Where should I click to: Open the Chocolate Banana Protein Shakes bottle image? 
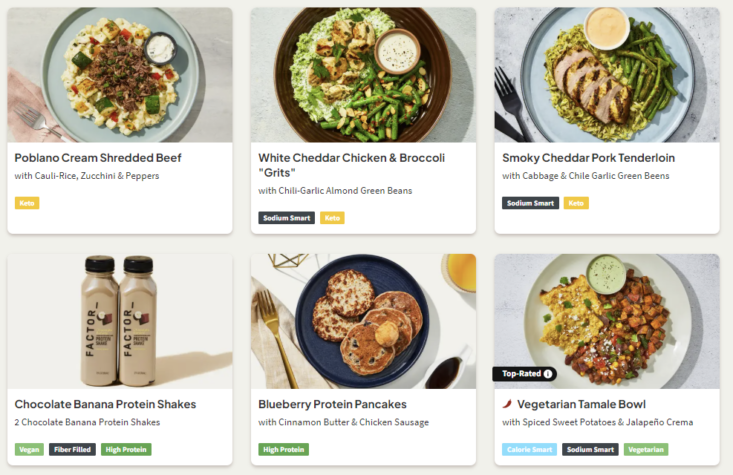coord(120,321)
